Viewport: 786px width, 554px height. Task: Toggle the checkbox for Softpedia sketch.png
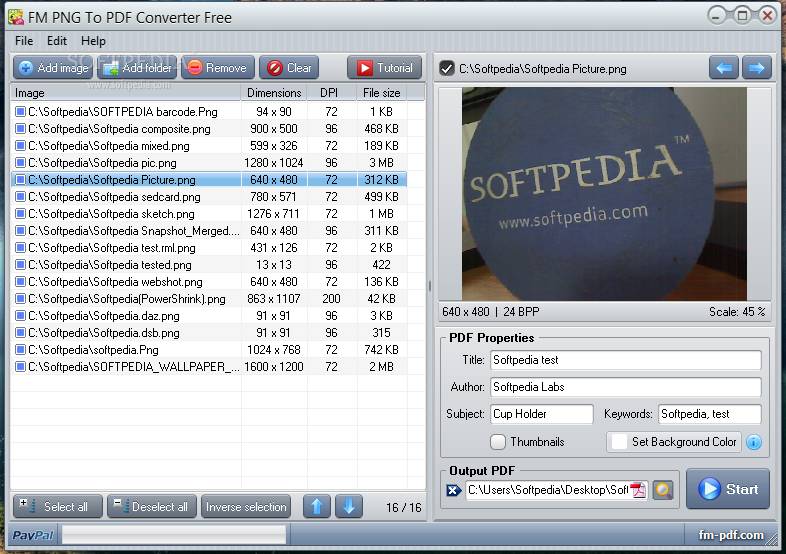[x=20, y=214]
